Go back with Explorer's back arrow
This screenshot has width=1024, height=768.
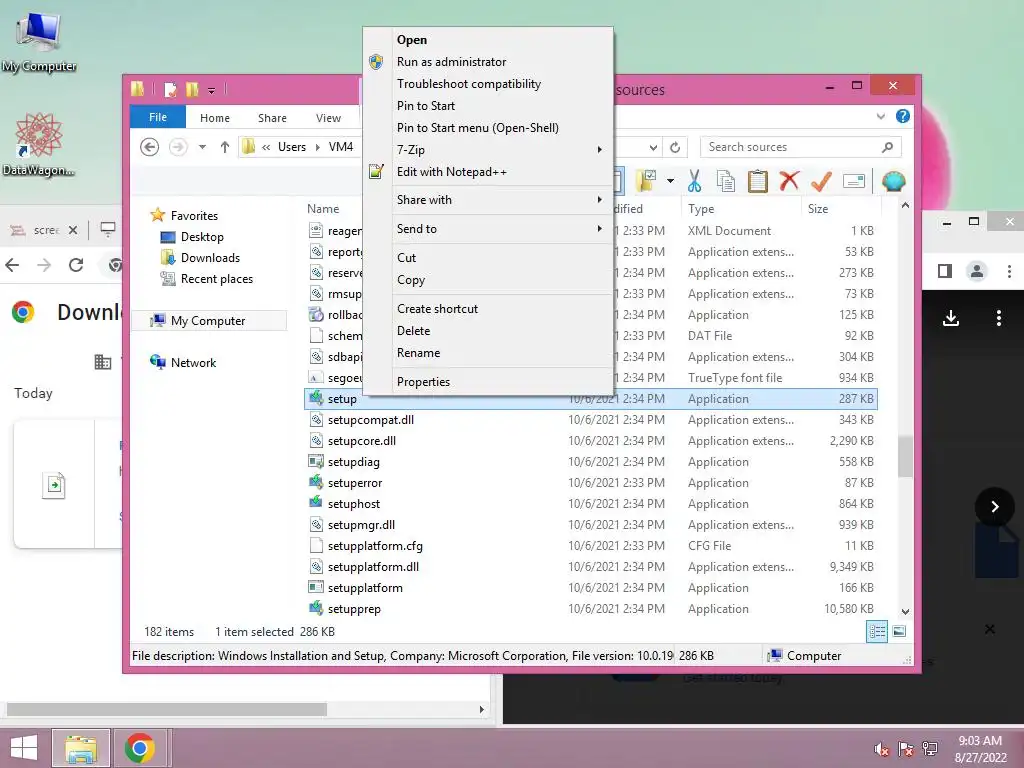[x=150, y=147]
